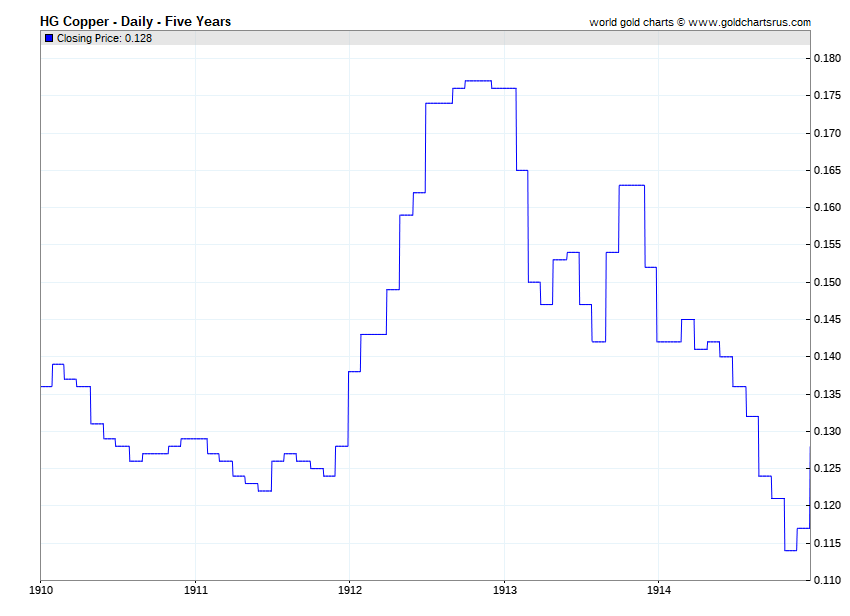Click the 'Closing Price: 0.128' legend label

pos(105,38)
